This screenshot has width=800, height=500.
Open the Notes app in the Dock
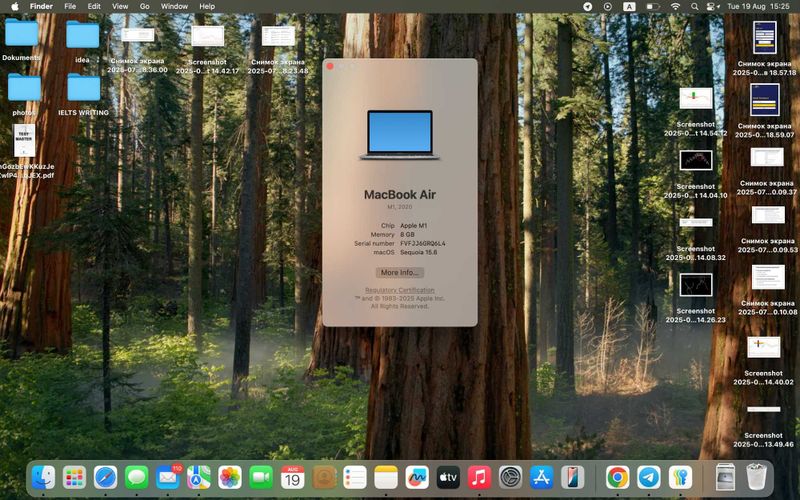(386, 478)
